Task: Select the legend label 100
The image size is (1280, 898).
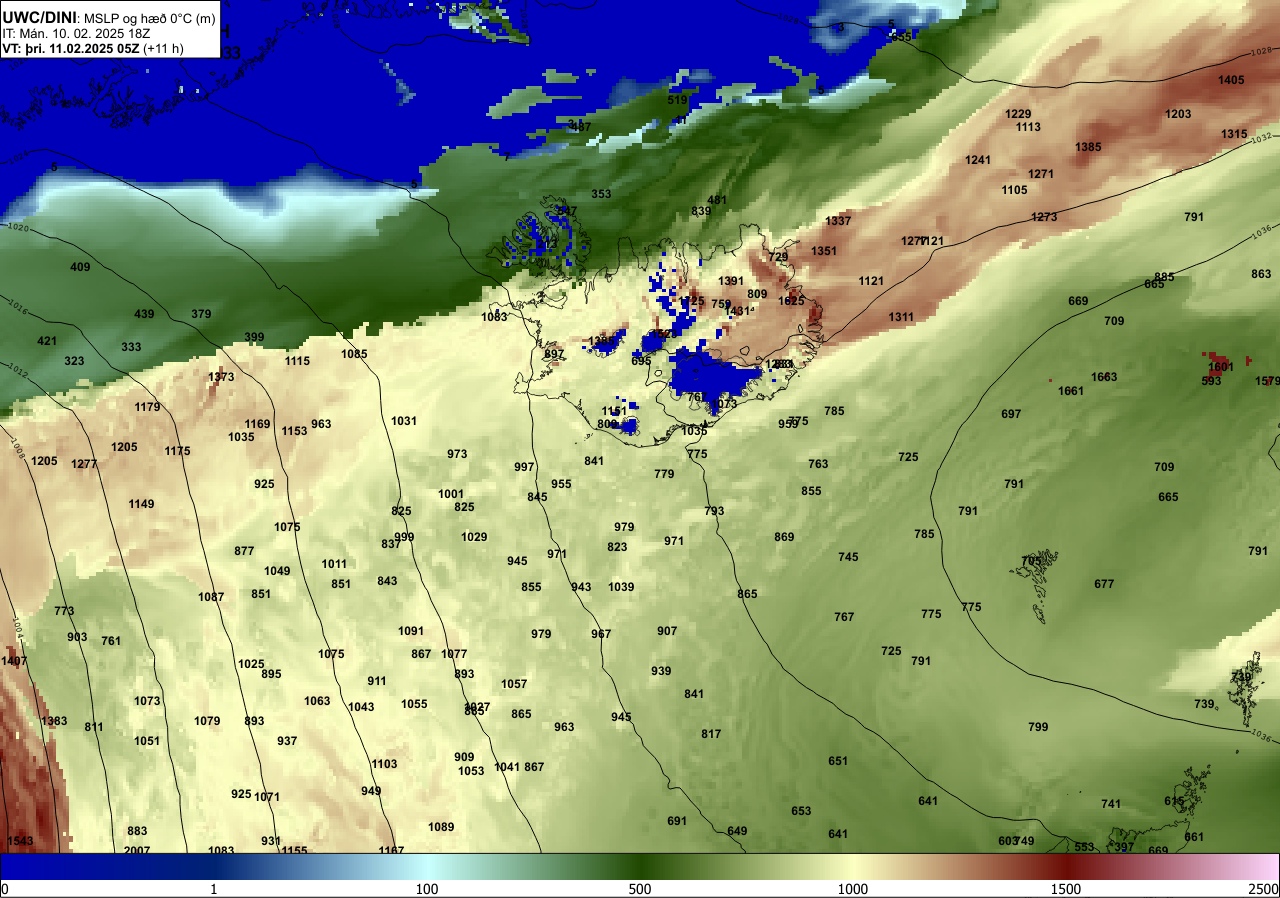Action: tap(427, 889)
